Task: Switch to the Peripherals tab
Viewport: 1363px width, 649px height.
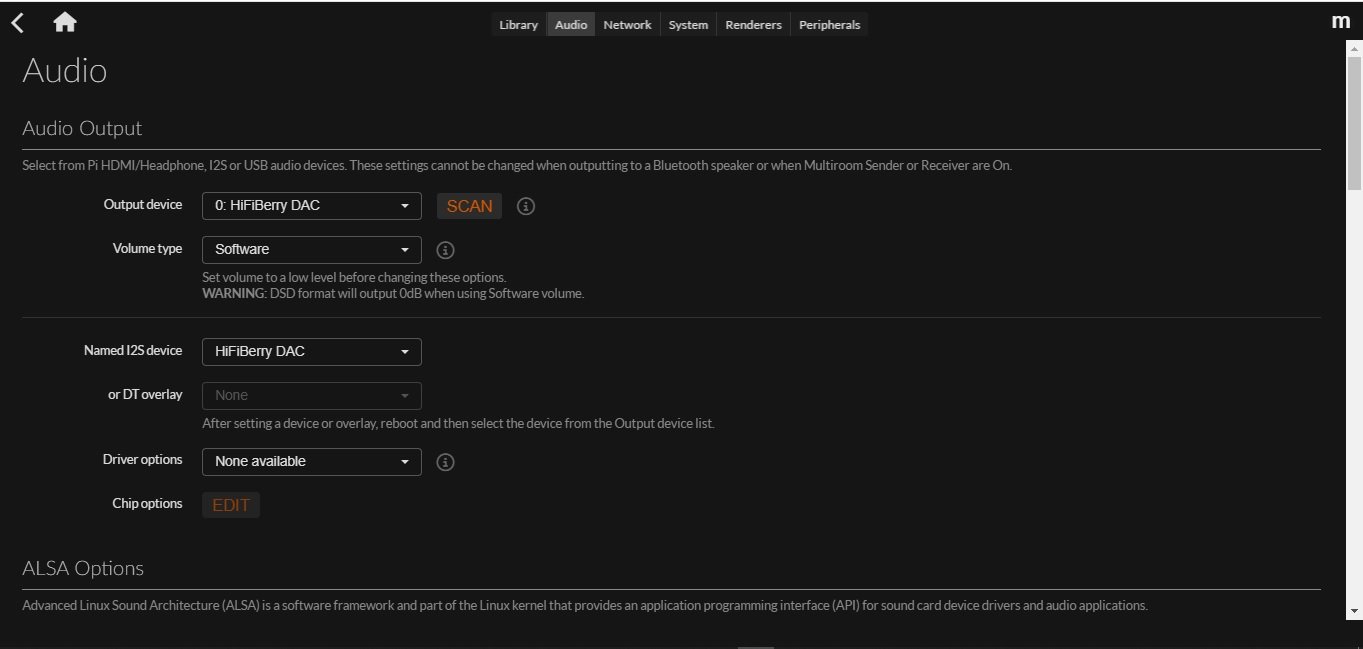Action: (x=829, y=25)
